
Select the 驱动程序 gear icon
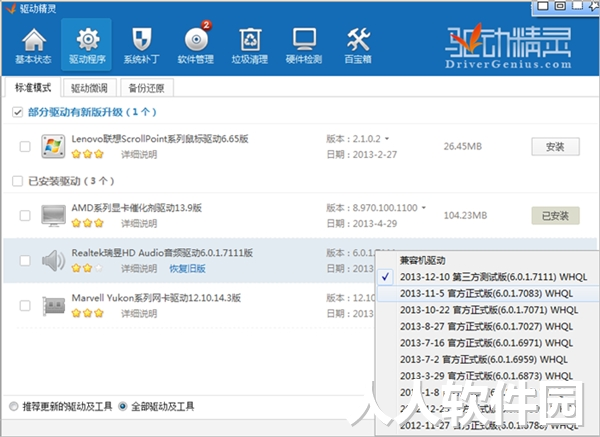[x=87, y=46]
